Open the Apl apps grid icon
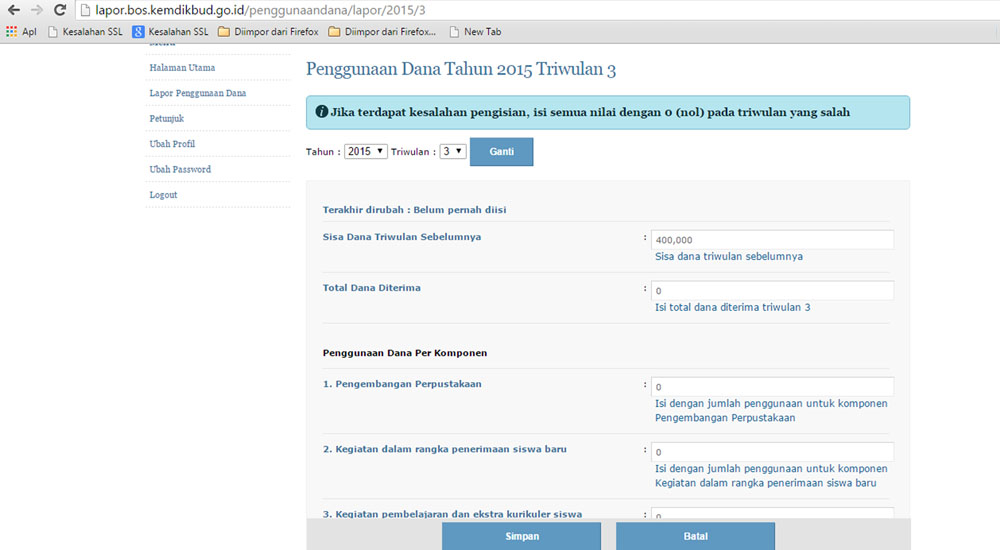Image resolution: width=1000 pixels, height=550 pixels. [x=11, y=31]
